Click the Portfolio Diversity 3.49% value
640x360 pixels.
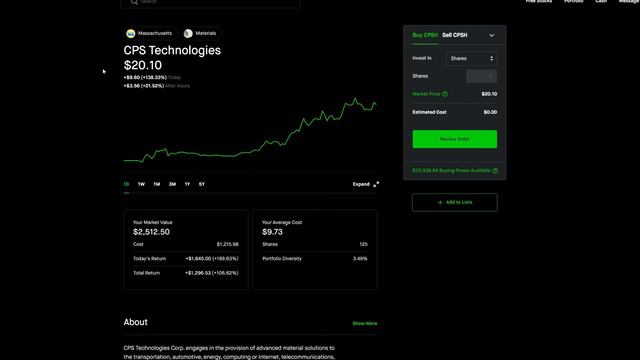point(360,259)
